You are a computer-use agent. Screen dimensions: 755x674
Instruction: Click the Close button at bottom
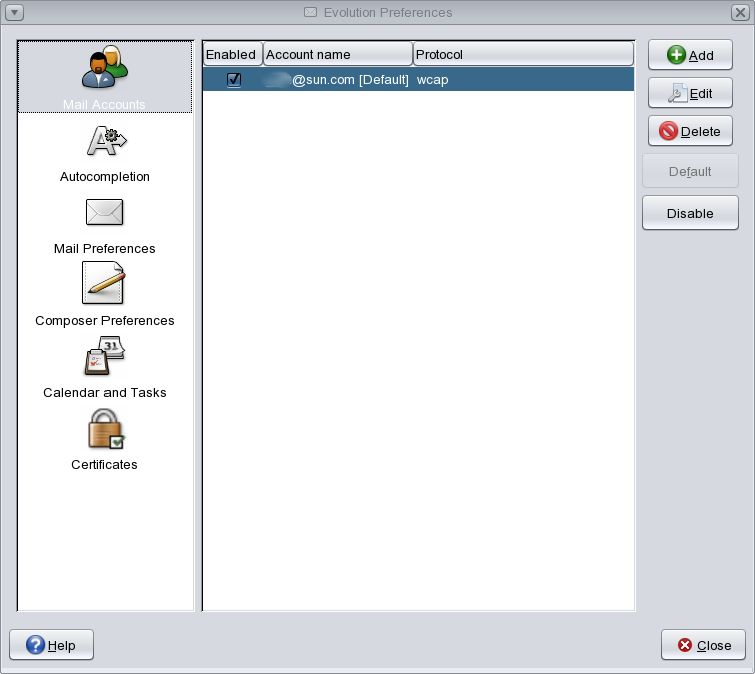coord(703,645)
